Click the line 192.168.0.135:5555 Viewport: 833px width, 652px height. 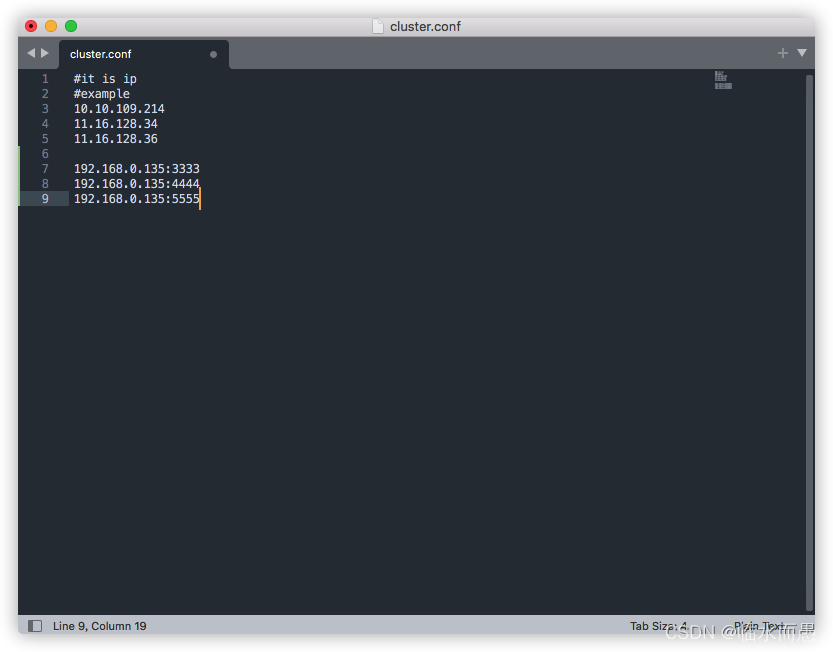point(137,199)
